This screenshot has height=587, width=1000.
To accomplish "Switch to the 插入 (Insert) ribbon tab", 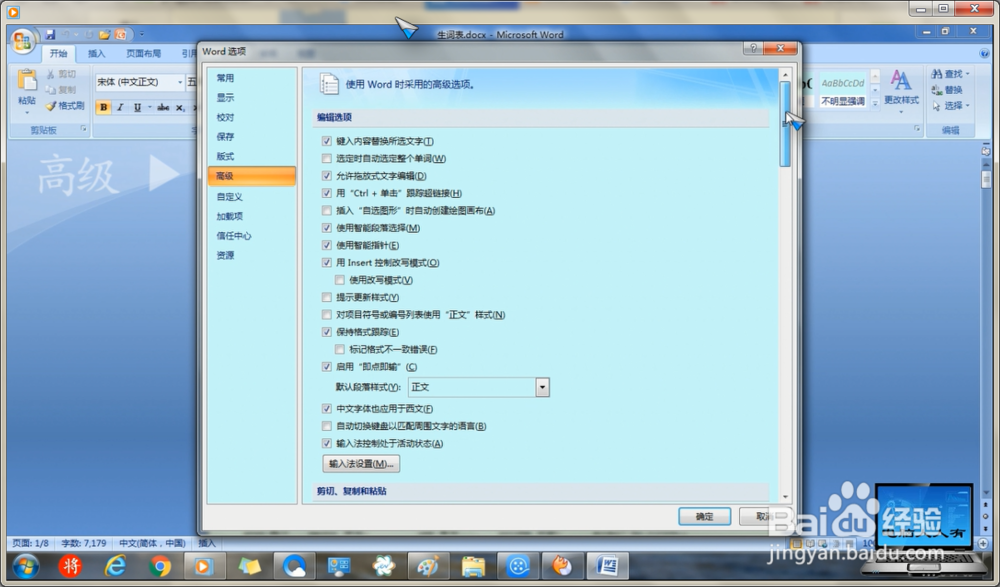I will point(96,54).
